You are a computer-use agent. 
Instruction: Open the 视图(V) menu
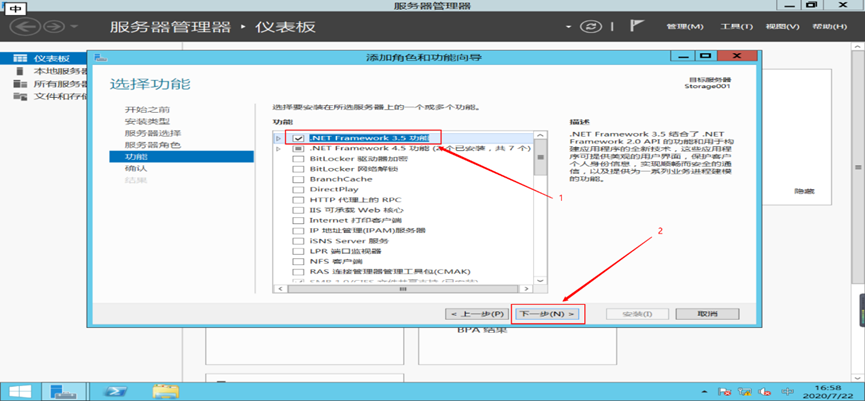[782, 26]
